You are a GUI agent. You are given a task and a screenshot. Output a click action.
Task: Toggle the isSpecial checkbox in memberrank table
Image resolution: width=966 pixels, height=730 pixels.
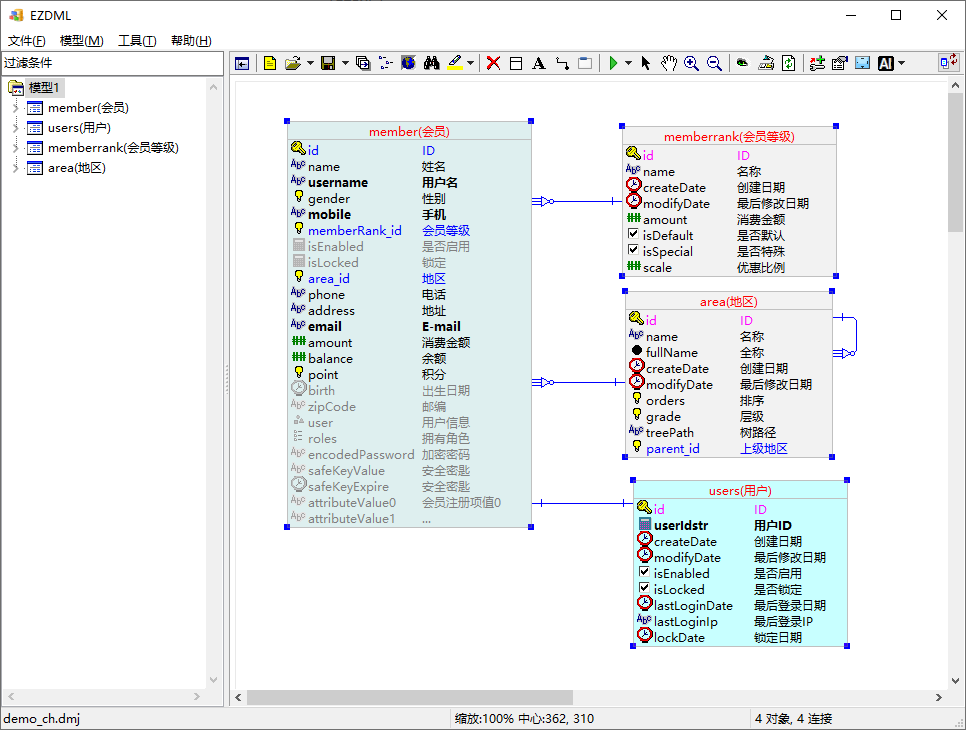coord(633,251)
